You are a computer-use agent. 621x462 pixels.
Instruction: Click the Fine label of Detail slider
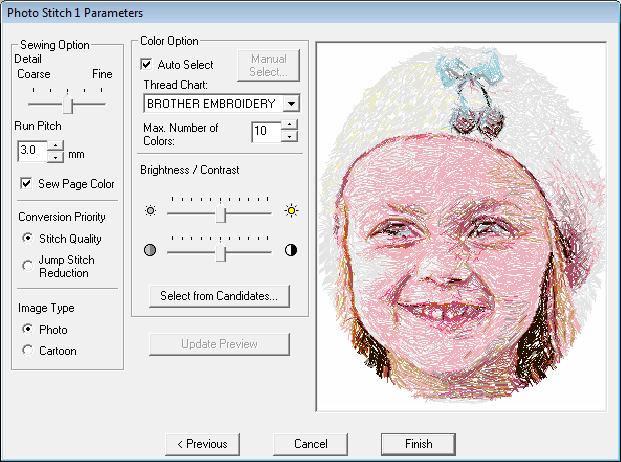[102, 74]
